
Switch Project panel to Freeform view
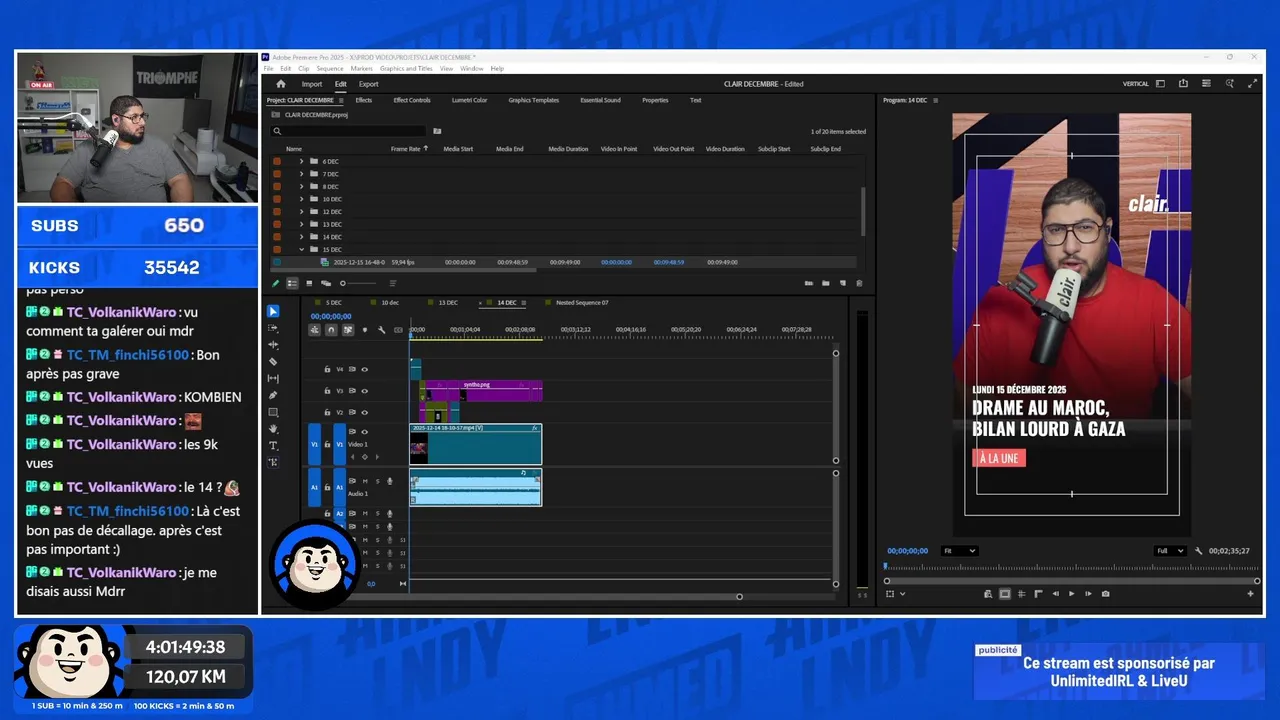(326, 283)
